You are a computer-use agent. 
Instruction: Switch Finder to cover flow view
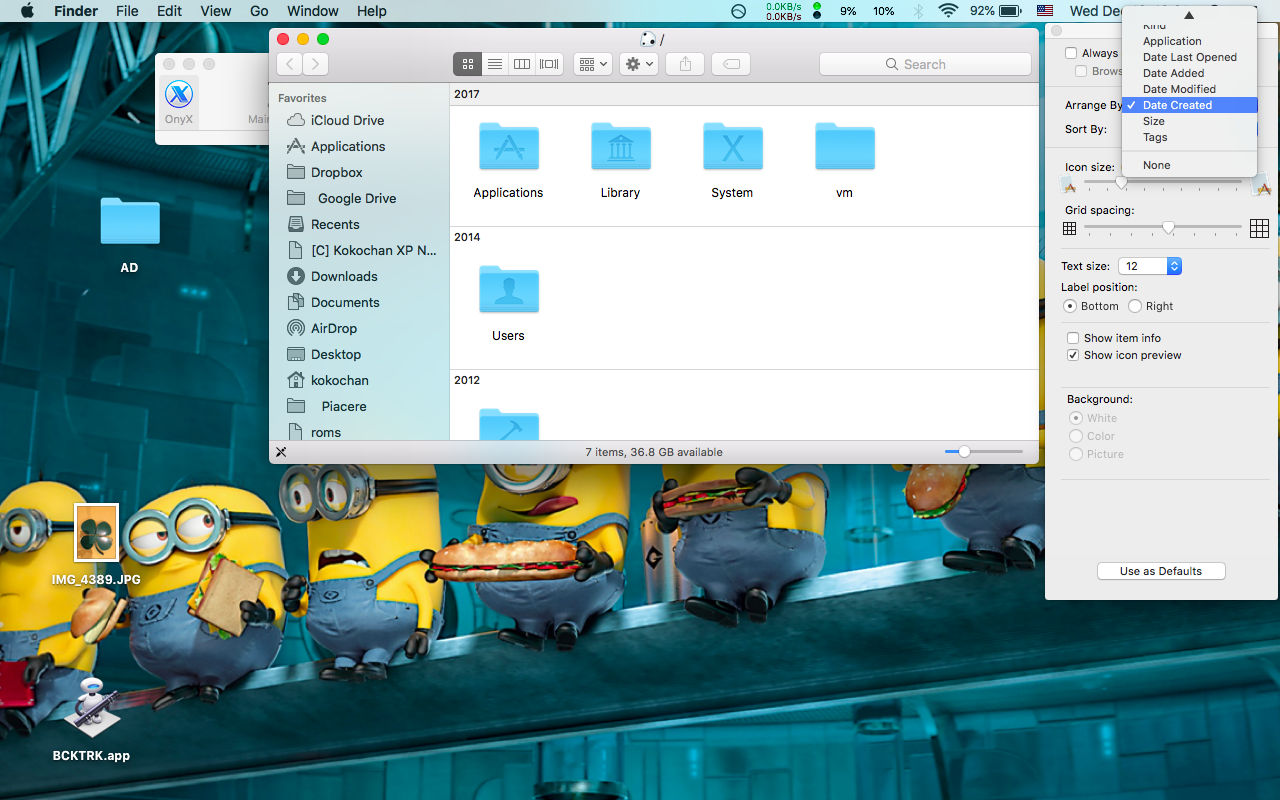pyautogui.click(x=549, y=64)
